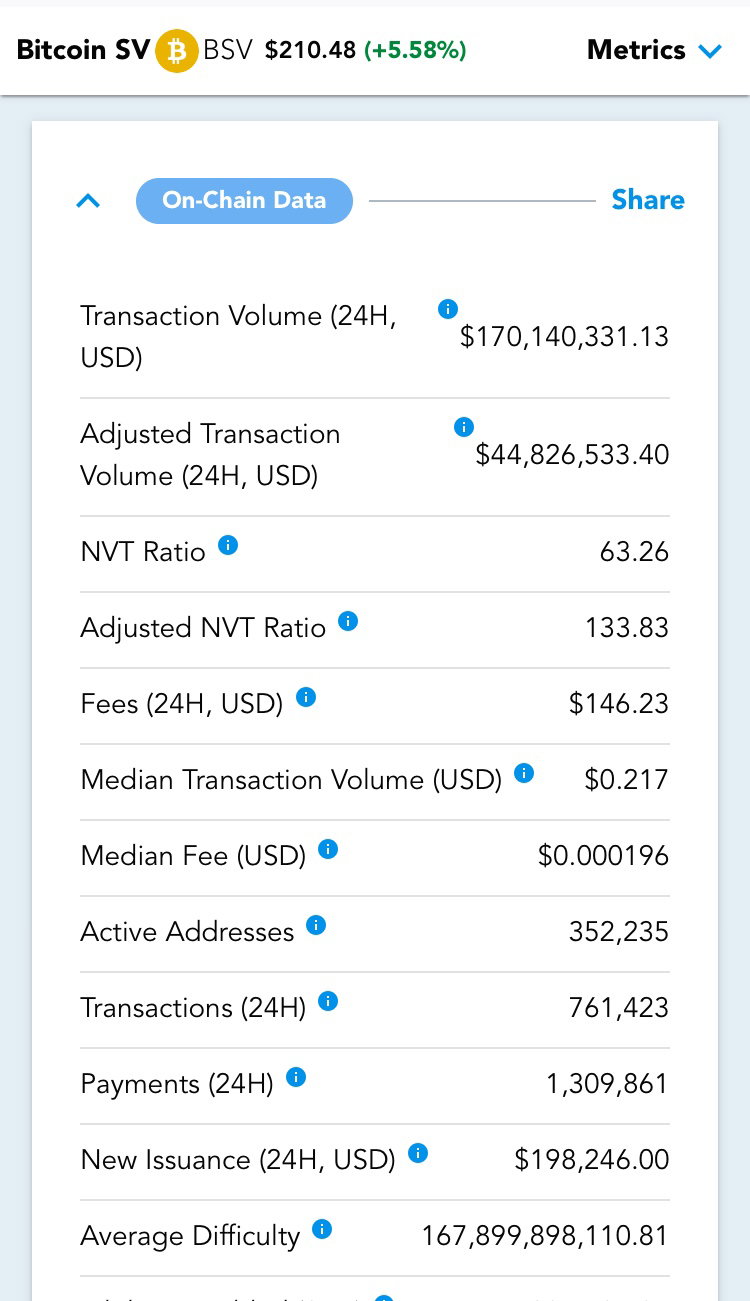Select the On-Chain Data pill tab
750x1301 pixels.
coord(244,200)
